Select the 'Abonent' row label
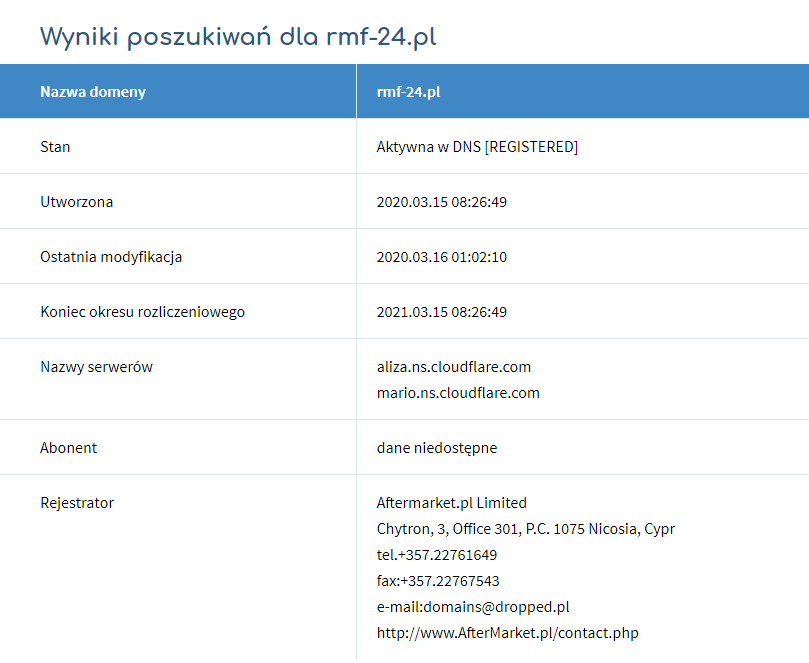 click(x=68, y=447)
